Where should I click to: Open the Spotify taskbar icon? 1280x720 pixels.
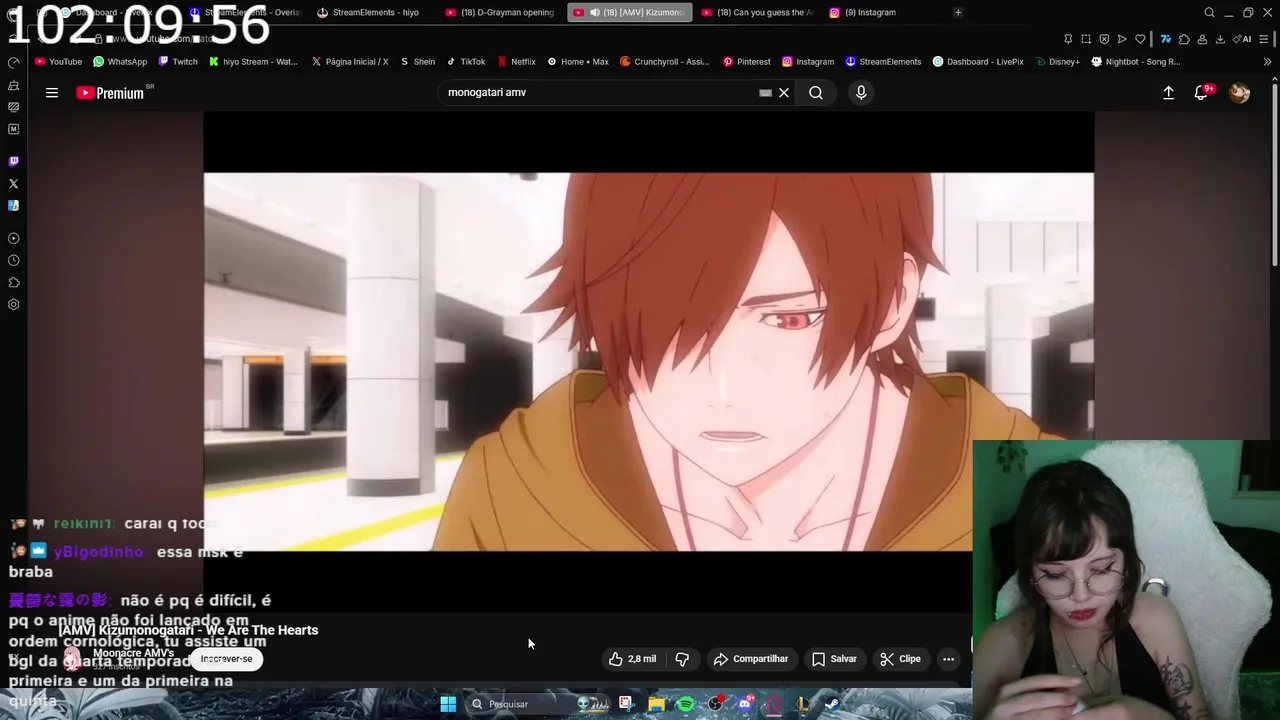[x=686, y=704]
